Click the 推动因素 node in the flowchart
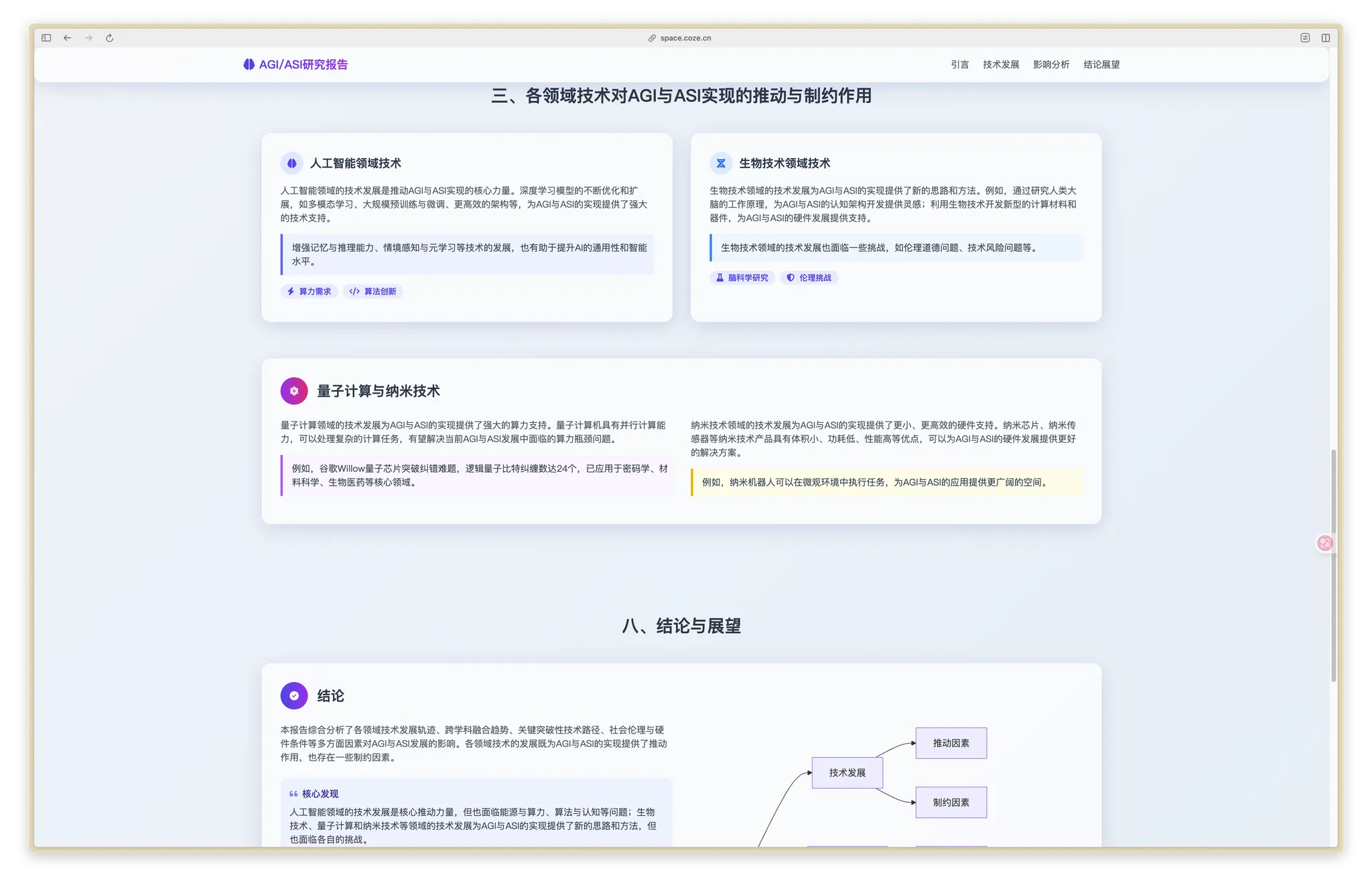Screen dimensions: 1372x887 click(951, 743)
